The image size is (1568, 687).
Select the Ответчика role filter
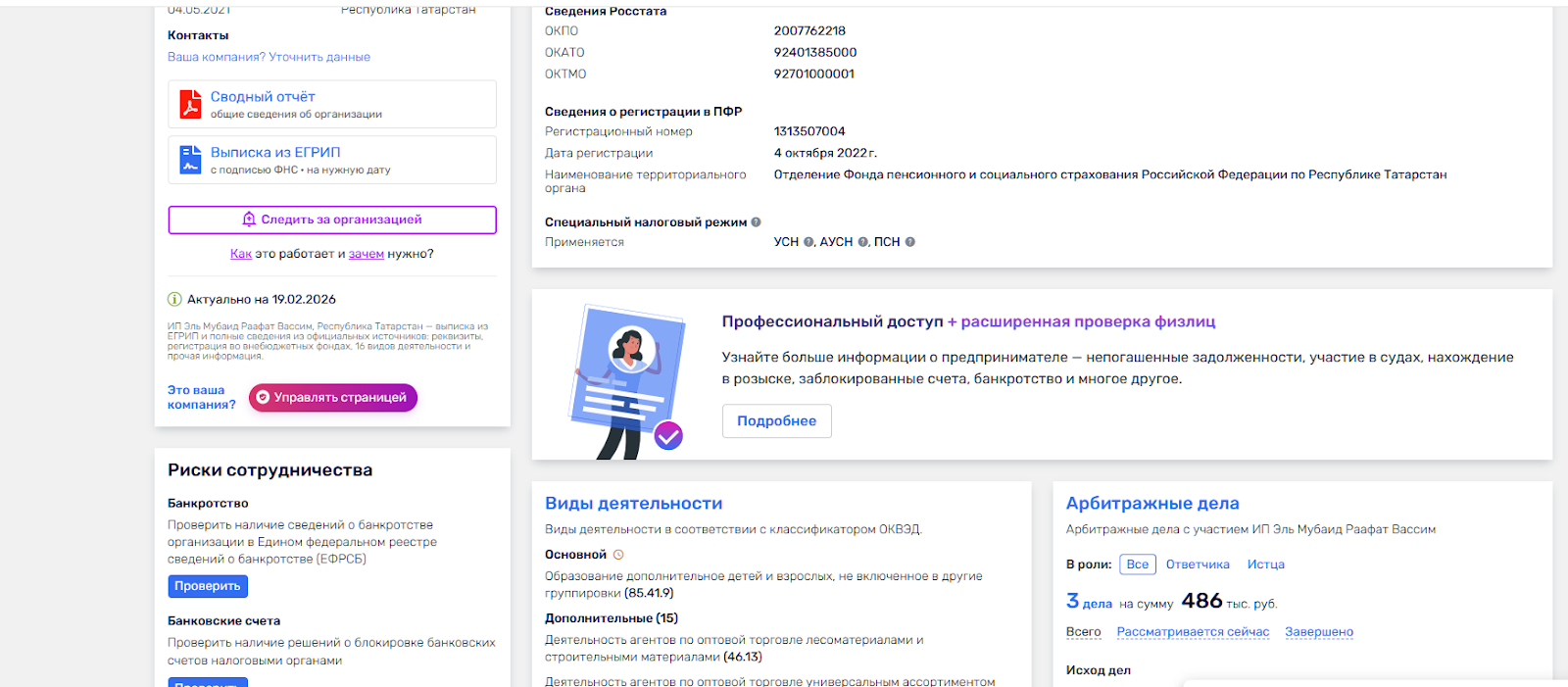(x=1198, y=564)
